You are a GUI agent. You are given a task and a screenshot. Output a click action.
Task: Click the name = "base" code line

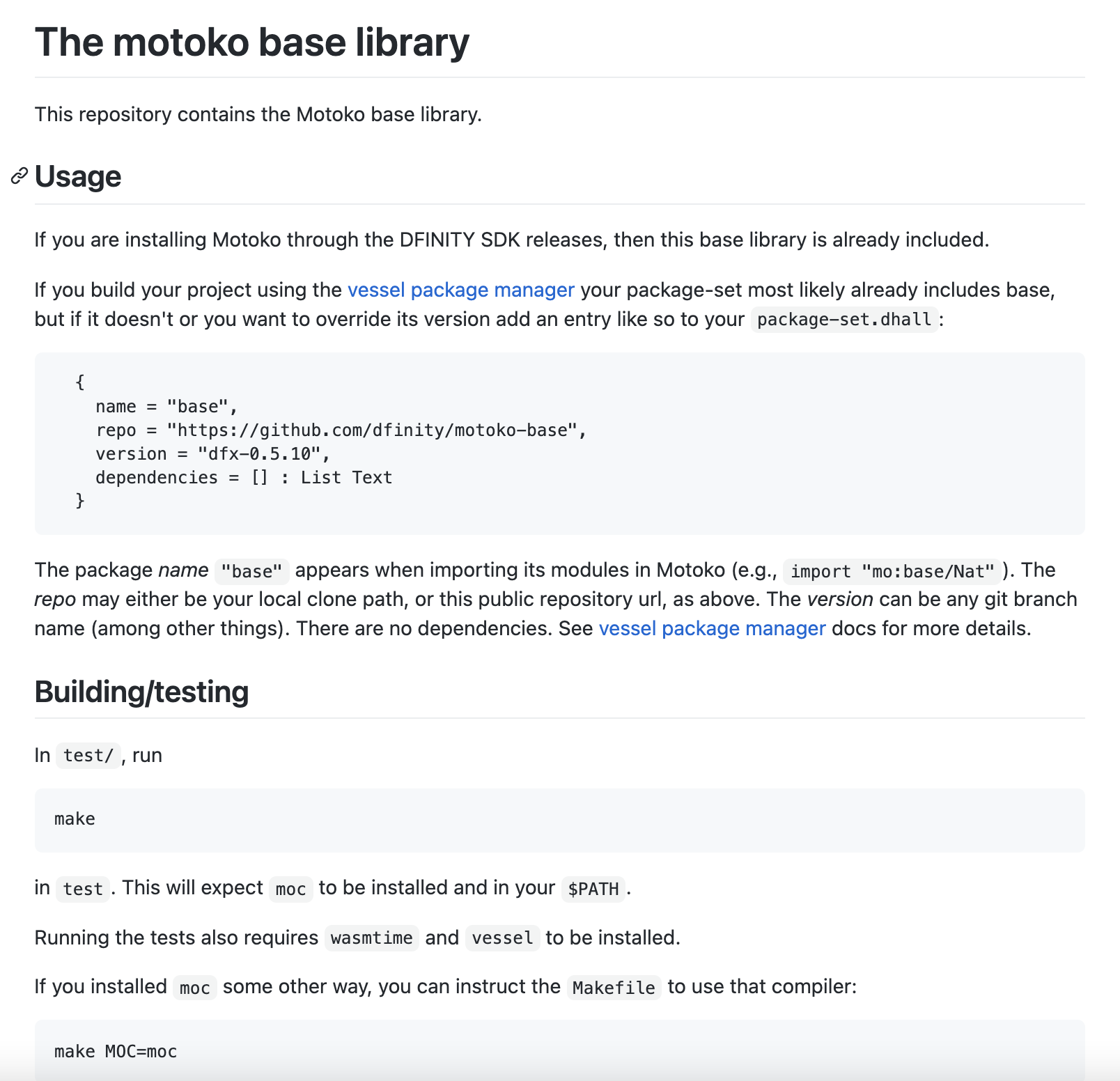[x=166, y=407]
